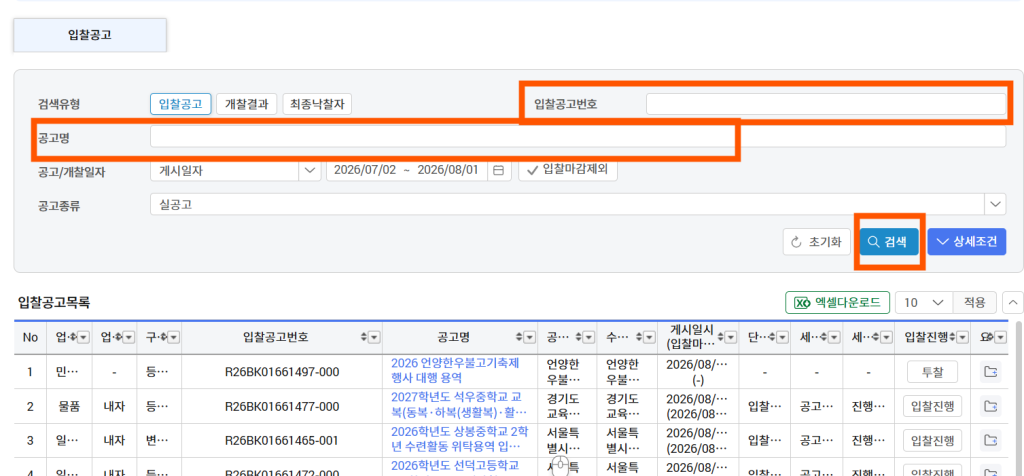Open filter dropdown of 입찰공고번호 column
Image resolution: width=1024 pixels, height=476 pixels.
pyautogui.click(x=374, y=337)
